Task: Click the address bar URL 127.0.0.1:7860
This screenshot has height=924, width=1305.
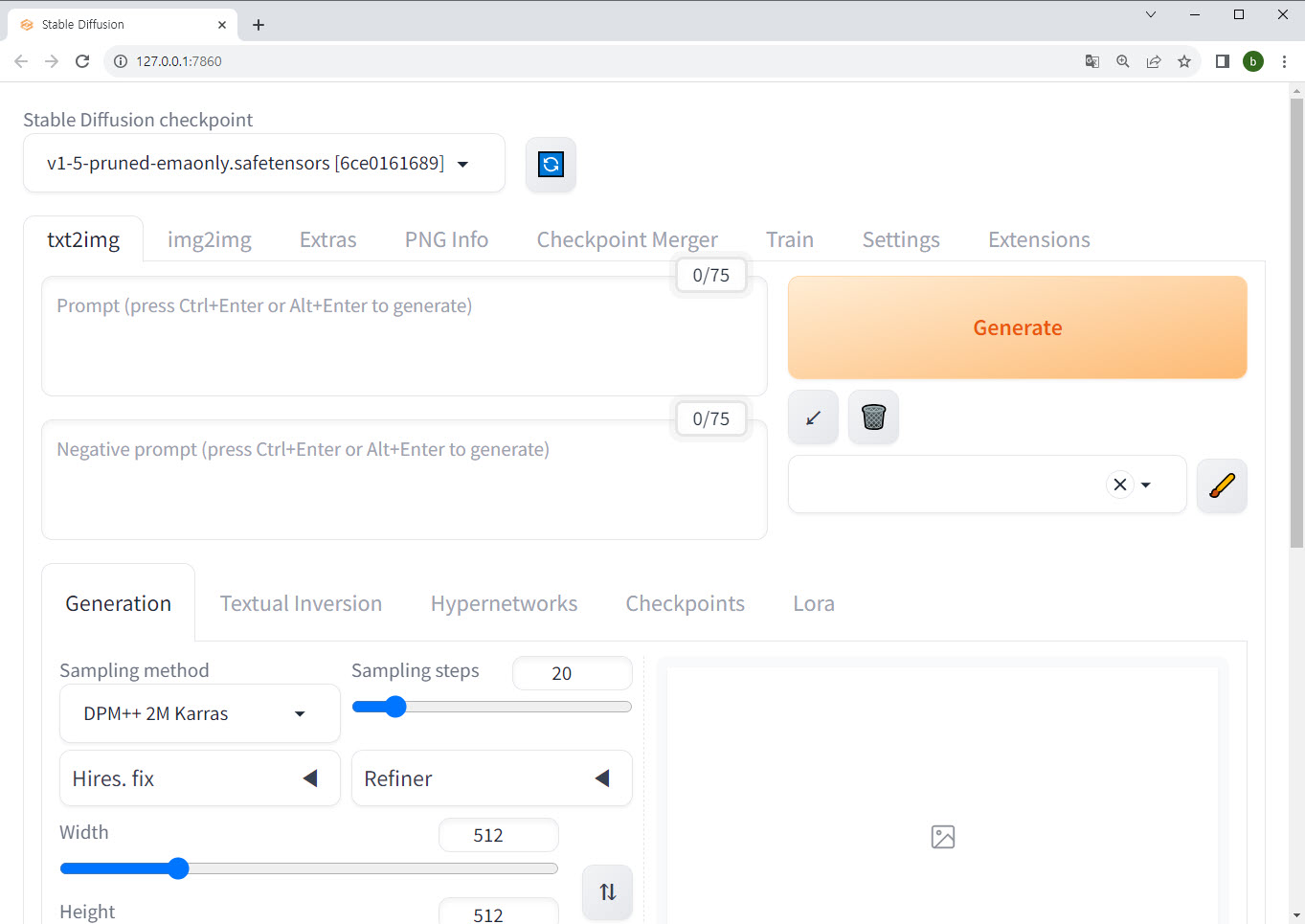Action: click(x=179, y=61)
